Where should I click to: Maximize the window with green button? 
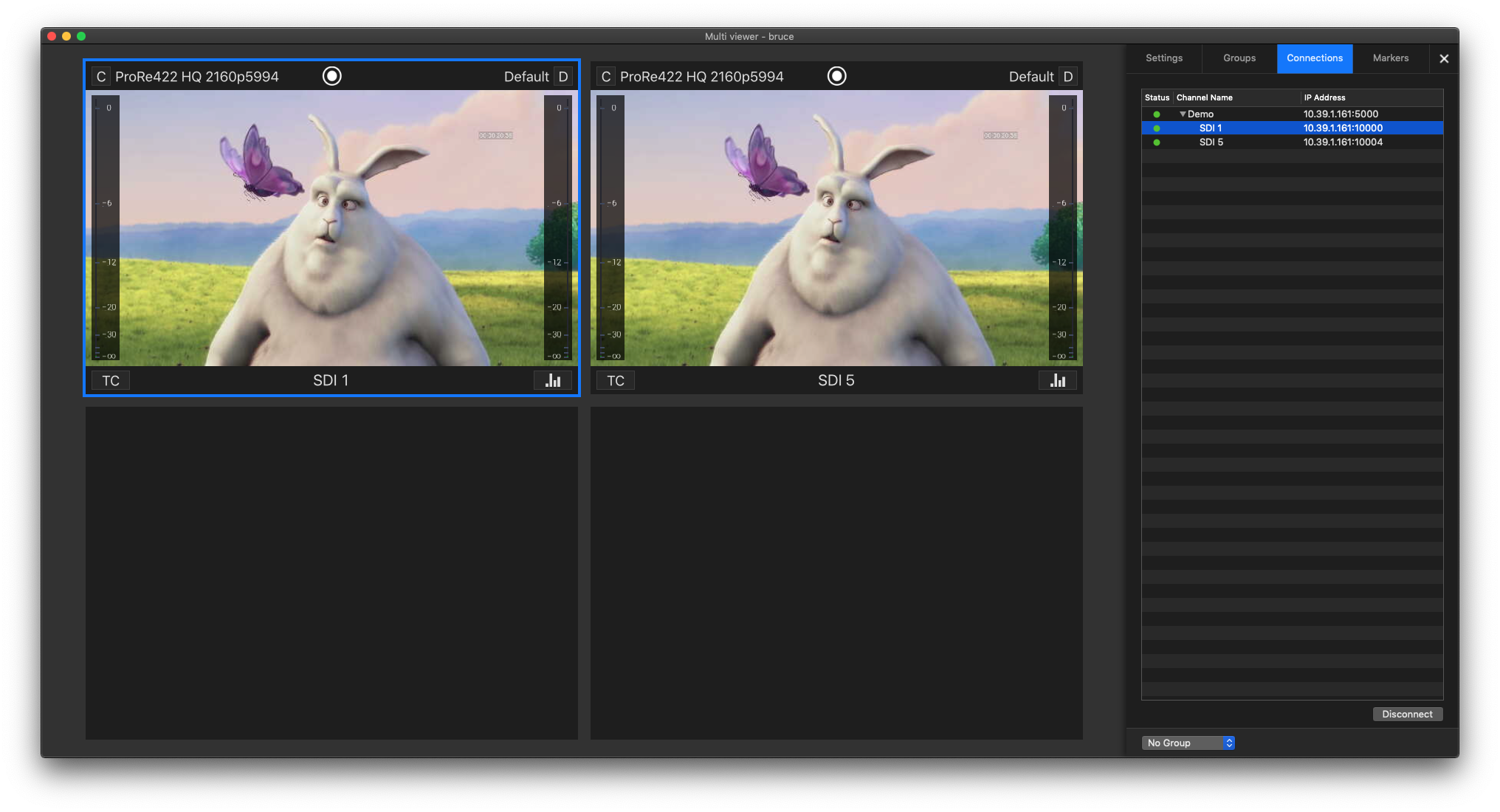[x=81, y=36]
